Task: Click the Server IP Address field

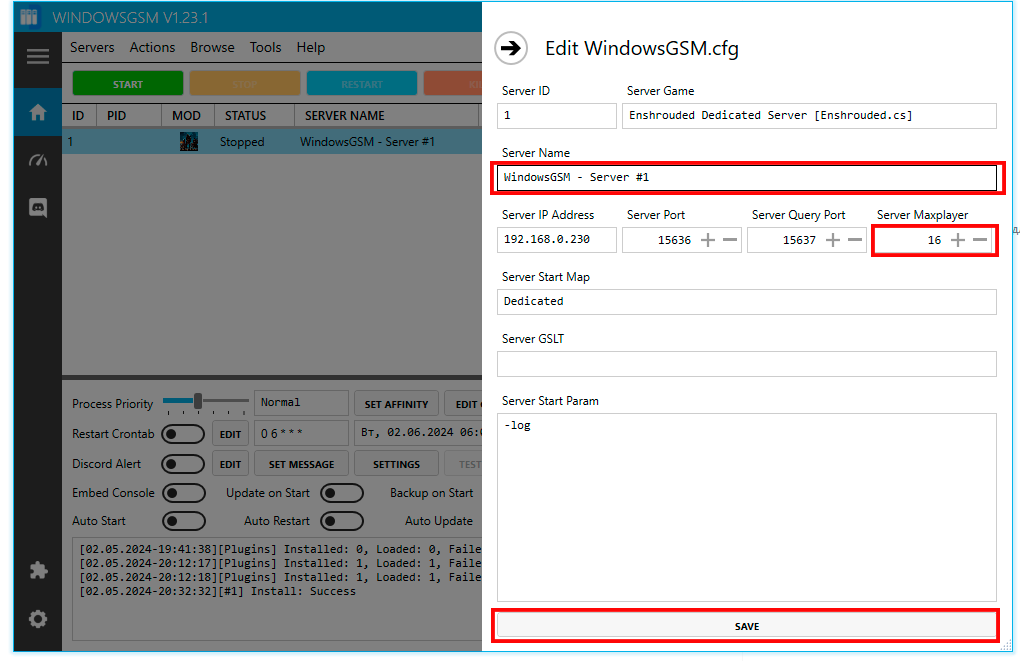Action: pyautogui.click(x=556, y=239)
